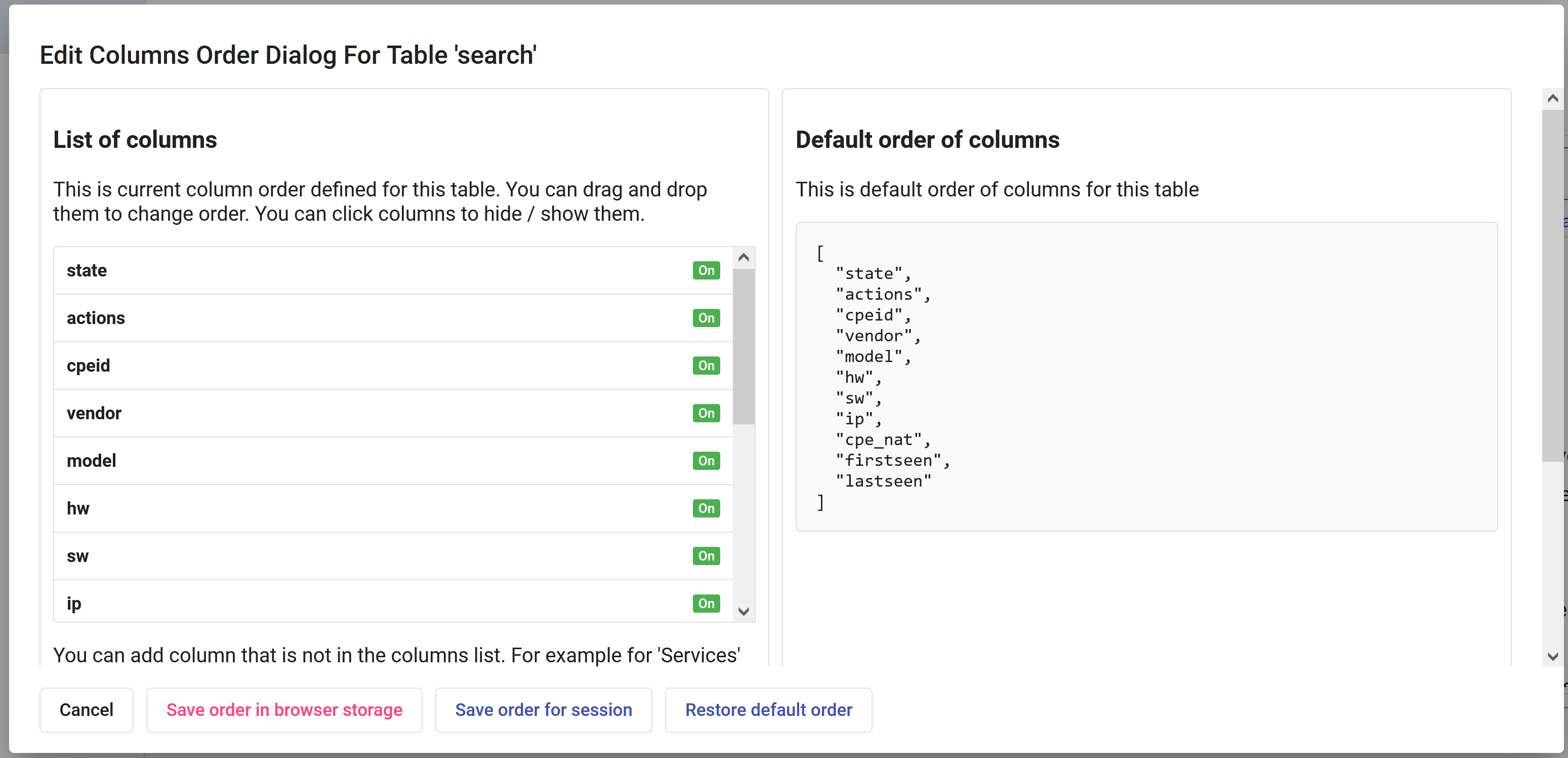Click the column list's up scroll arrow
This screenshot has height=758, width=1568.
(x=743, y=256)
